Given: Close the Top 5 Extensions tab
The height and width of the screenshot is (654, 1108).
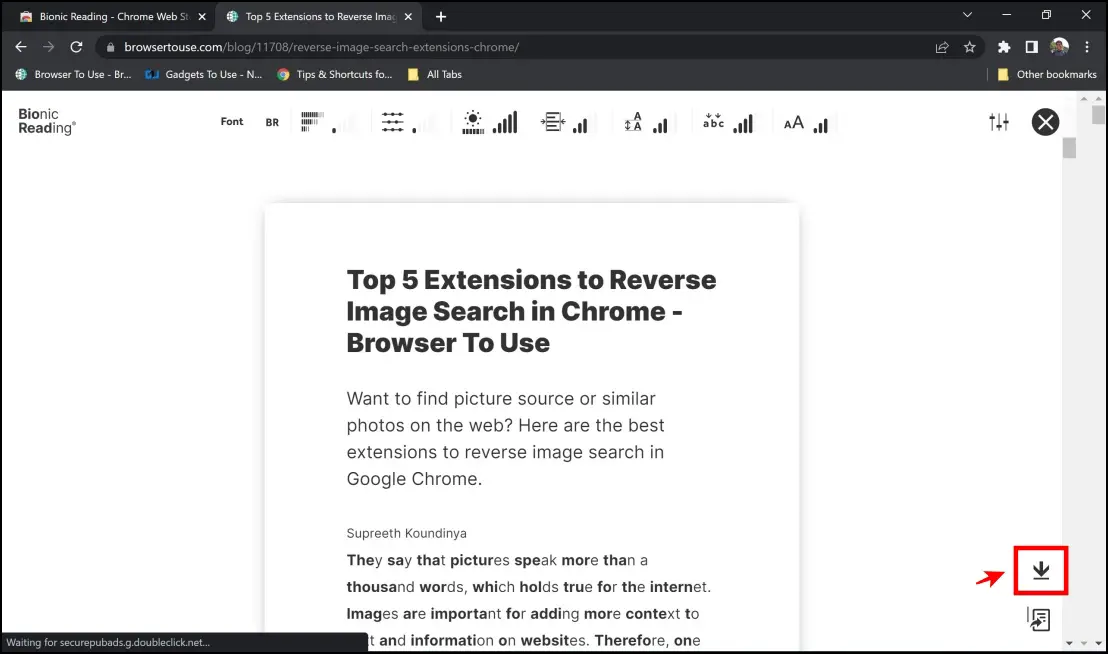Looking at the screenshot, I should click(408, 16).
